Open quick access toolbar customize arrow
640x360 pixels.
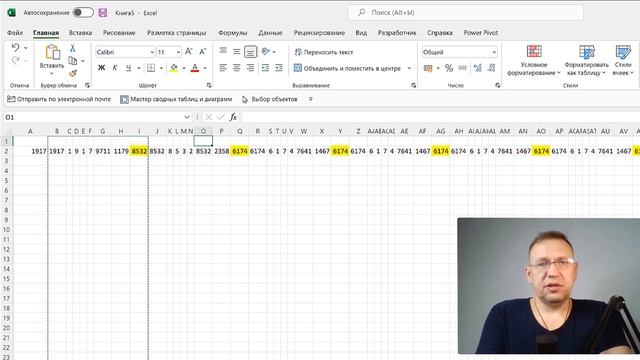coord(311,99)
